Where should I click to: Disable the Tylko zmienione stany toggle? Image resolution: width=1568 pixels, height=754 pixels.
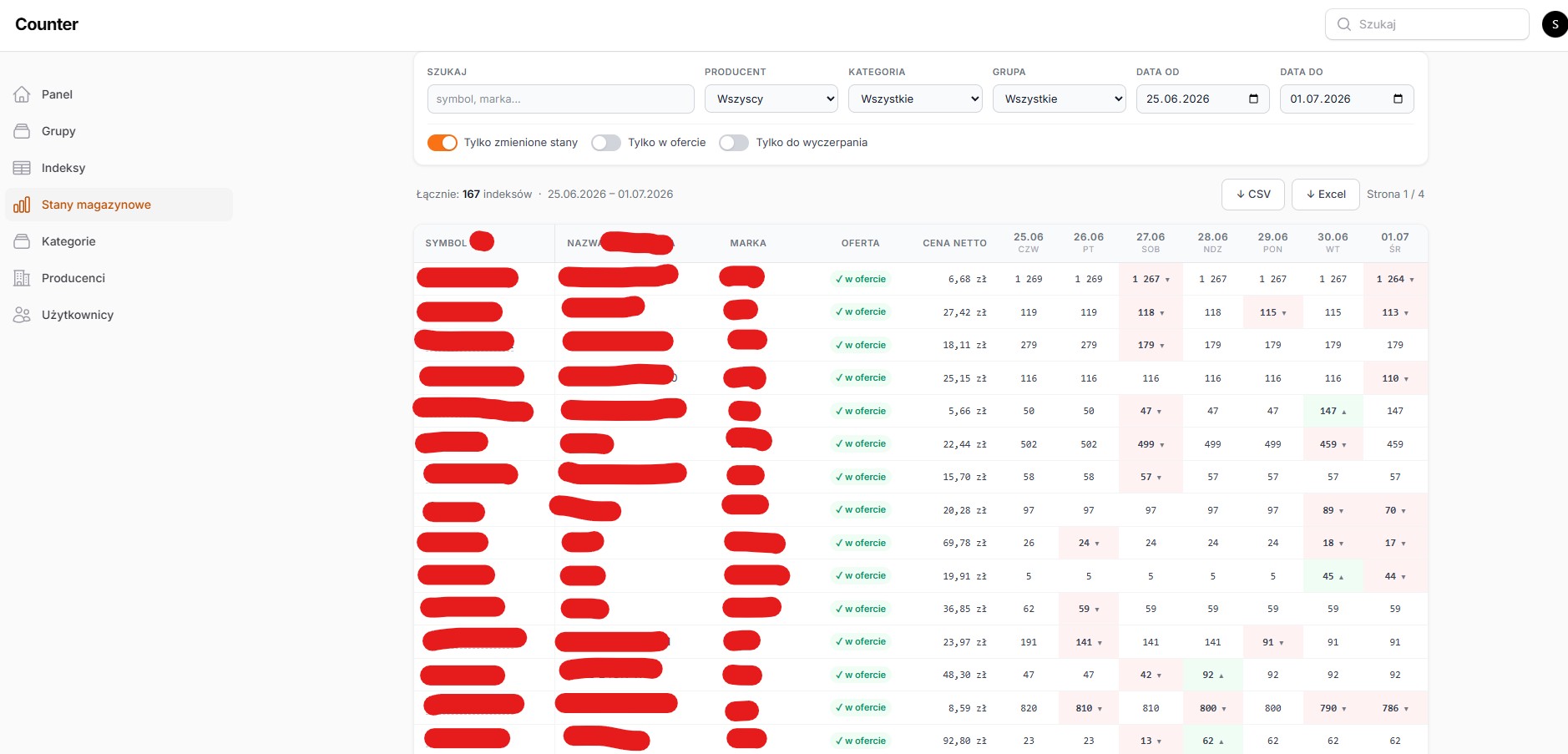tap(443, 143)
